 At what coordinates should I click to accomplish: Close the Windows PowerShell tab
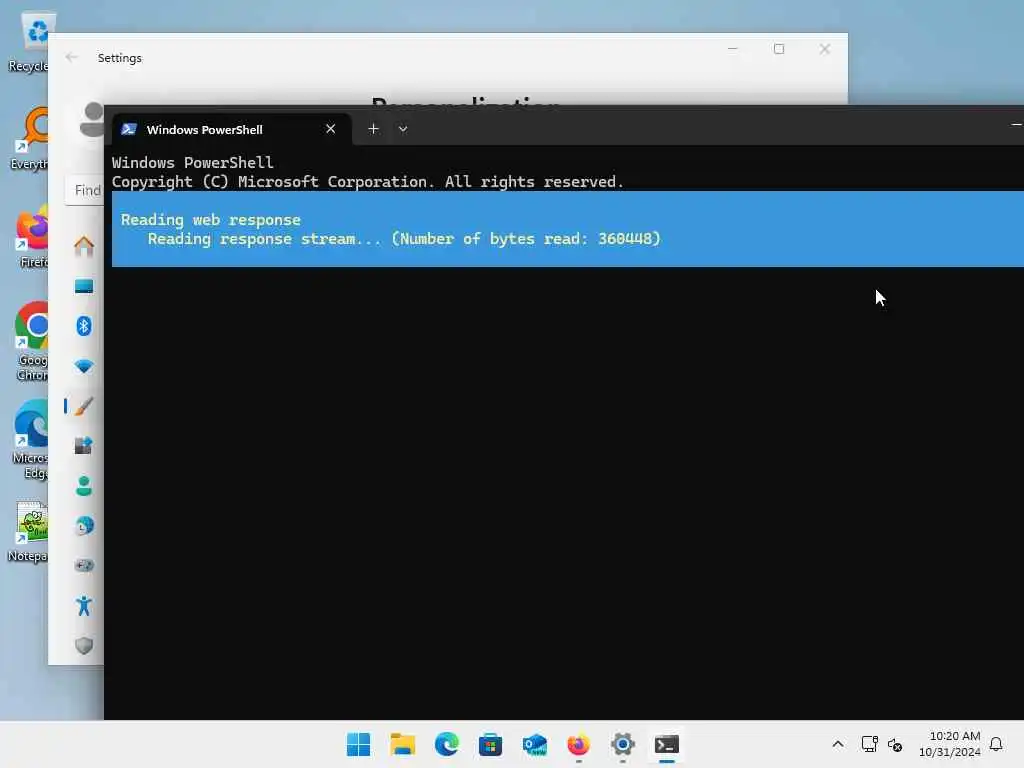(330, 129)
